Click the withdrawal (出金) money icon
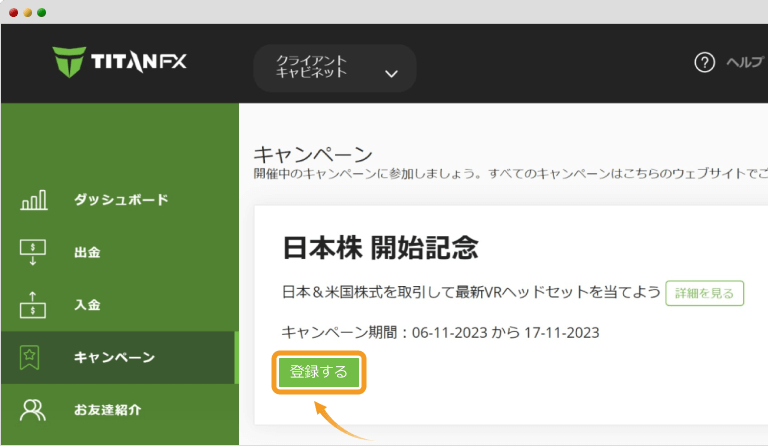This screenshot has height=446, width=768. tap(33, 252)
